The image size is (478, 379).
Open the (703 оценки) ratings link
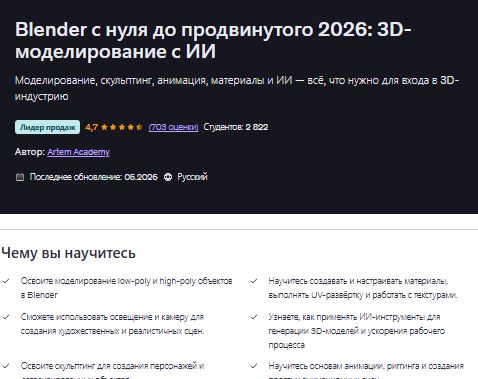click(173, 127)
